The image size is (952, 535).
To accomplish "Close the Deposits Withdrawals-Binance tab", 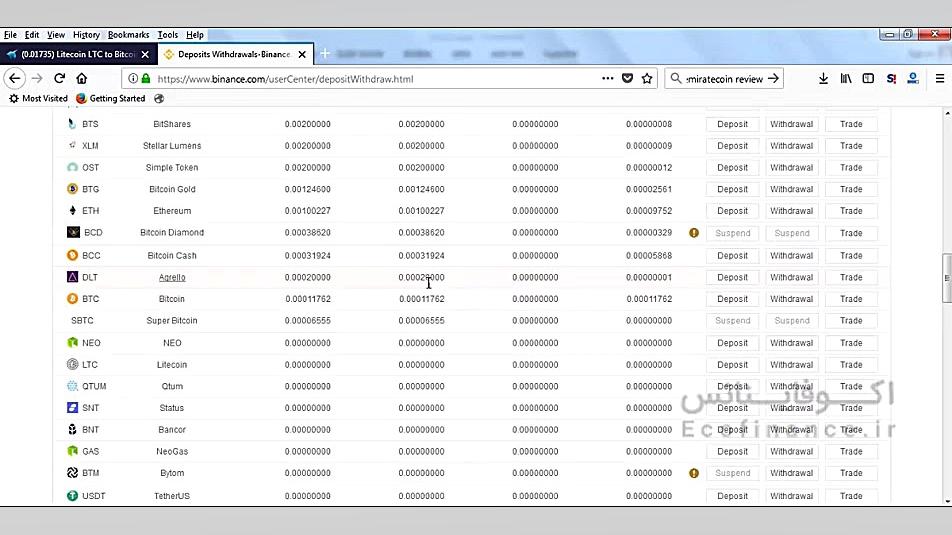I will pos(302,54).
